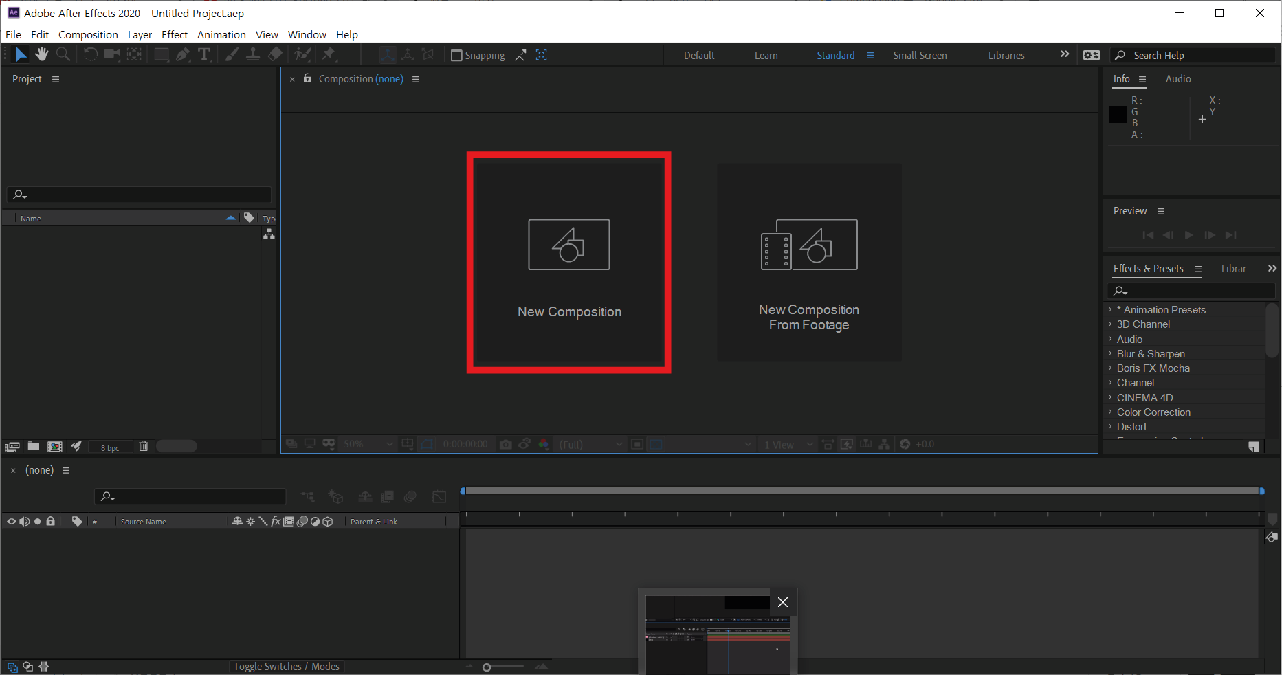Click the project flowchart view icon
1282x675 pixels.
click(268, 234)
